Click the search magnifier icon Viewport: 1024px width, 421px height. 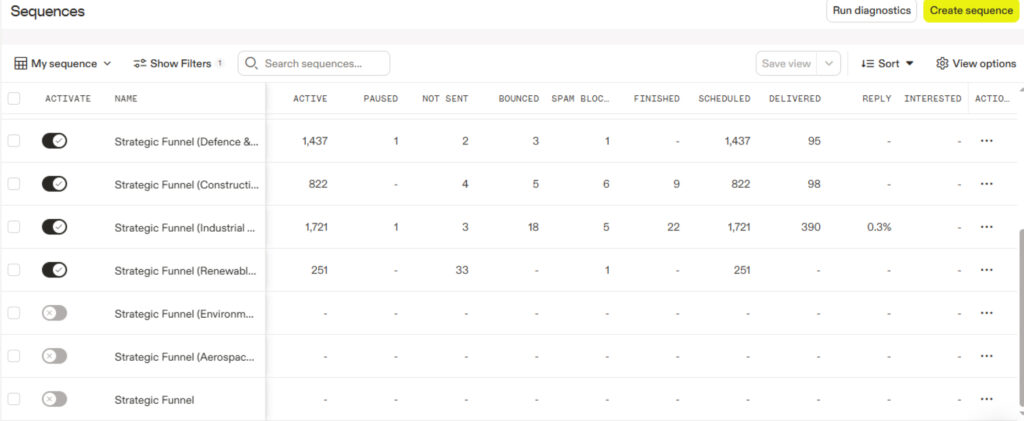click(251, 63)
